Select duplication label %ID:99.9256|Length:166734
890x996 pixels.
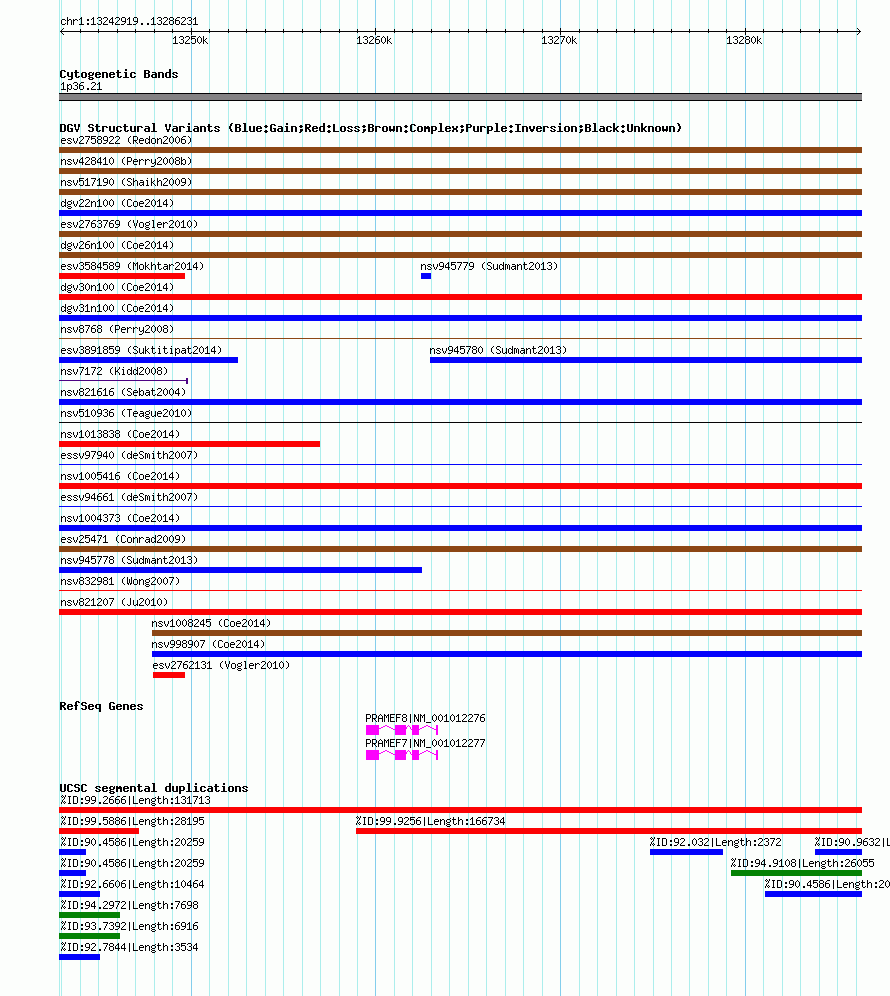[431, 821]
